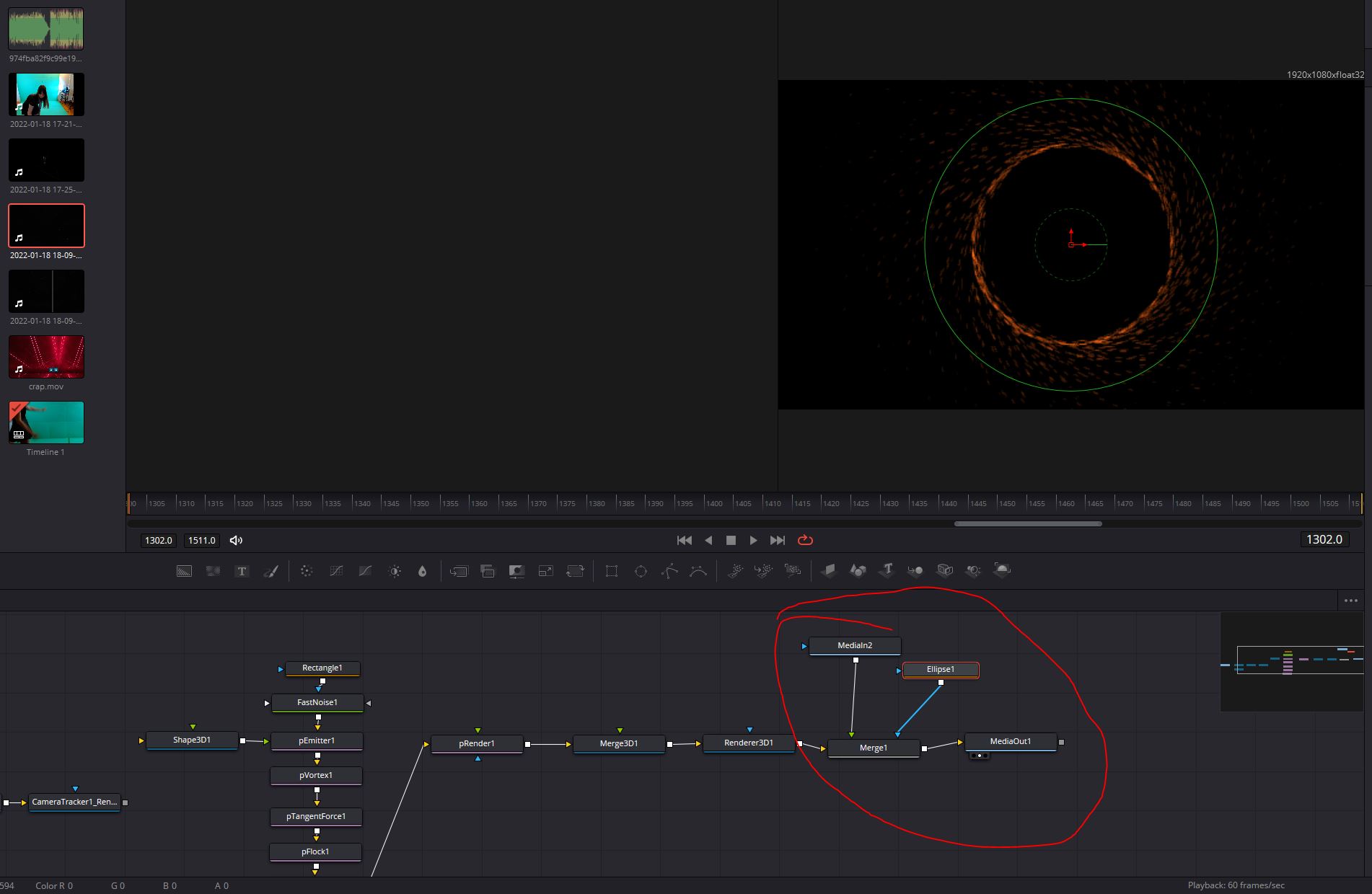Click the current frame field showing 1302.0

[1324, 539]
